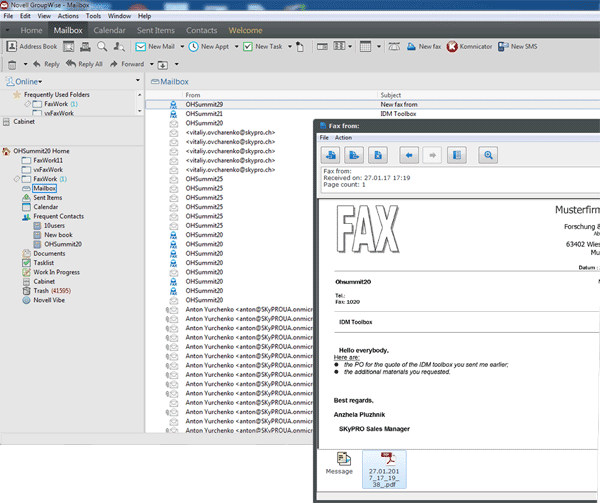The height and width of the screenshot is (503, 600).
Task: Click the Delete trash can icon
Action: (x=12, y=64)
